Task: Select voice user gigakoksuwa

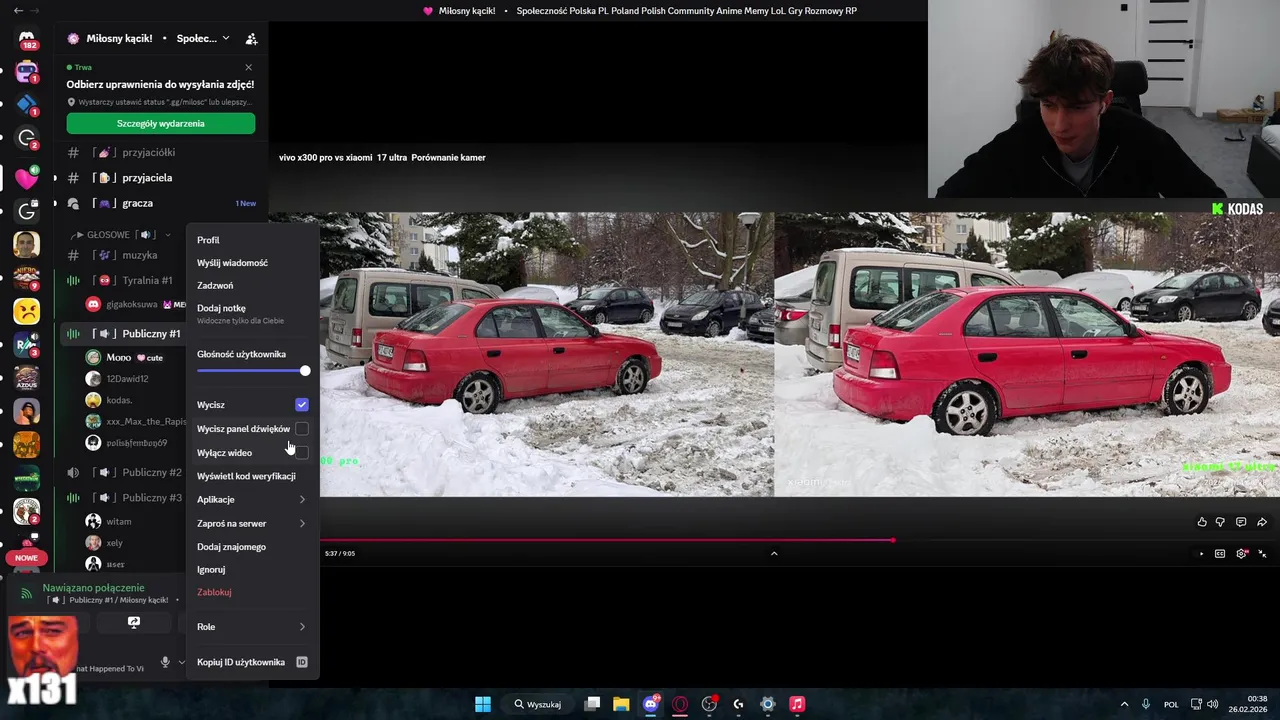Action: click(132, 304)
